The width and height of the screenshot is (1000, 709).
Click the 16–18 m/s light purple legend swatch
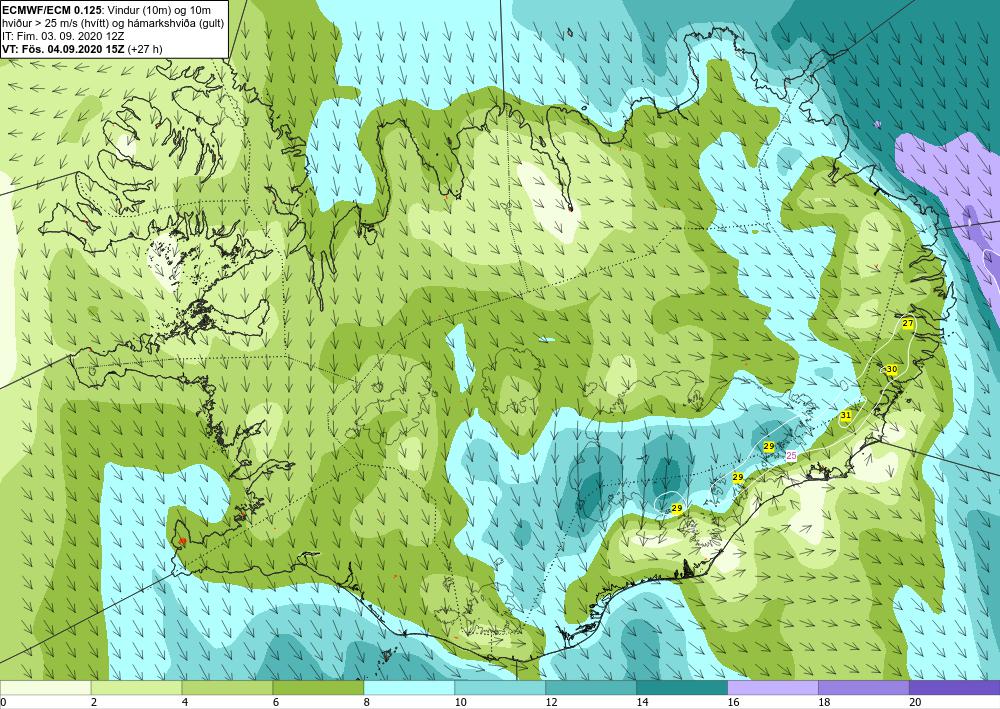pos(773,688)
